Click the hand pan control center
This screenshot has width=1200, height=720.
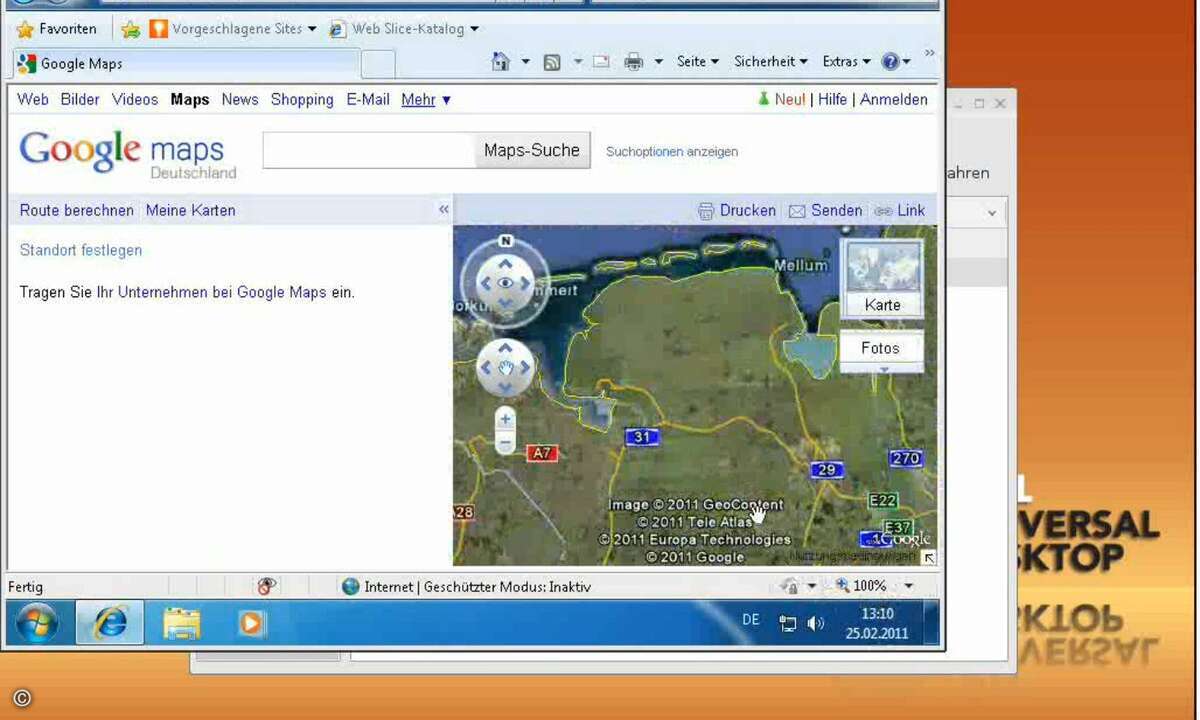click(505, 368)
